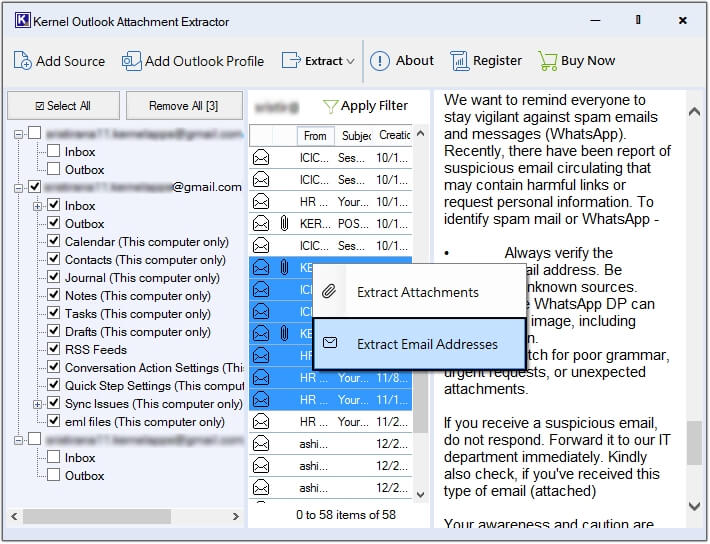This screenshot has height=544, width=710.
Task: Click envelope icon of the KER... POS... email row
Action: coord(261,223)
